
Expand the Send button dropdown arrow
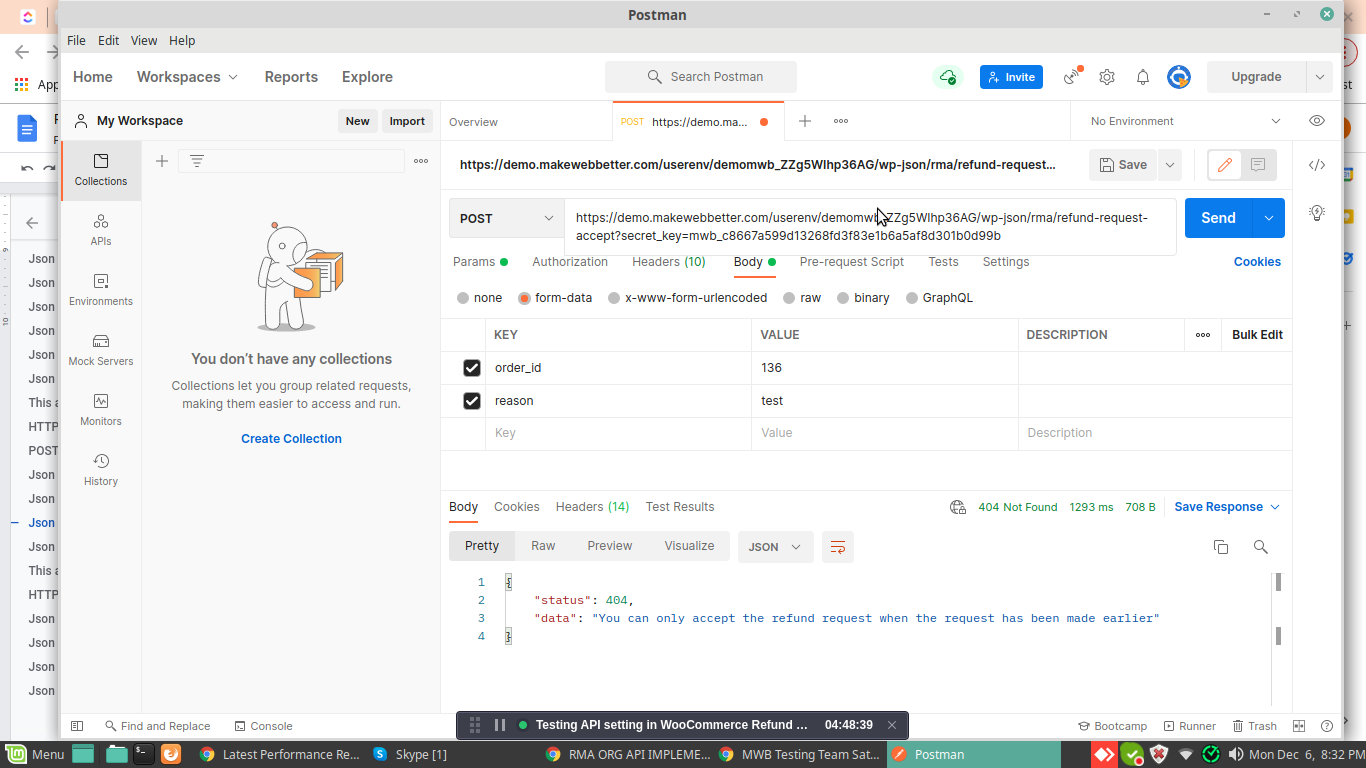coord(1268,218)
